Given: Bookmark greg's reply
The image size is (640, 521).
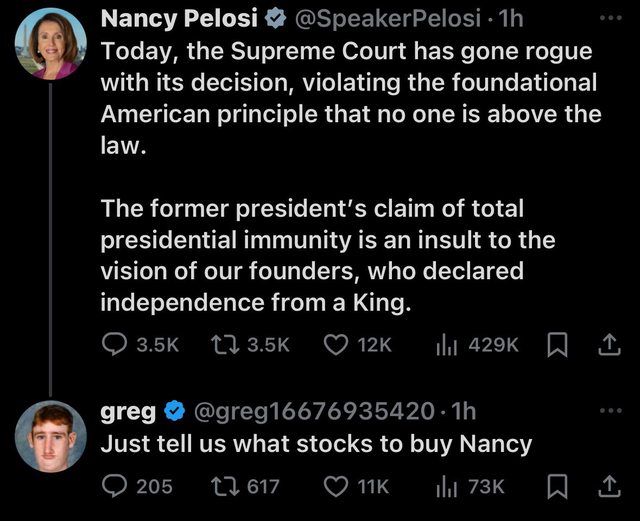Looking at the screenshot, I should tap(557, 486).
